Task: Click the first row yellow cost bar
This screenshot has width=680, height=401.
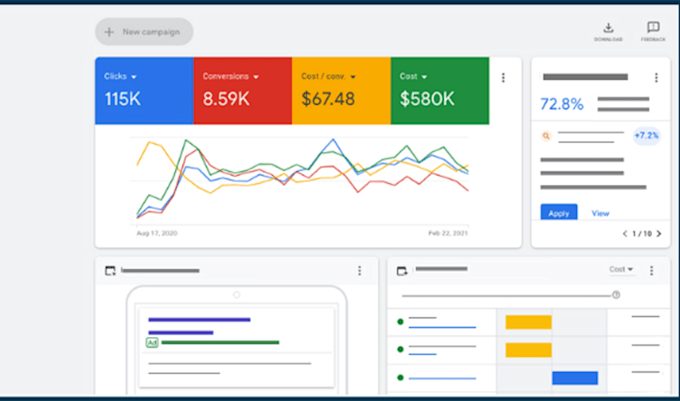Action: click(528, 322)
